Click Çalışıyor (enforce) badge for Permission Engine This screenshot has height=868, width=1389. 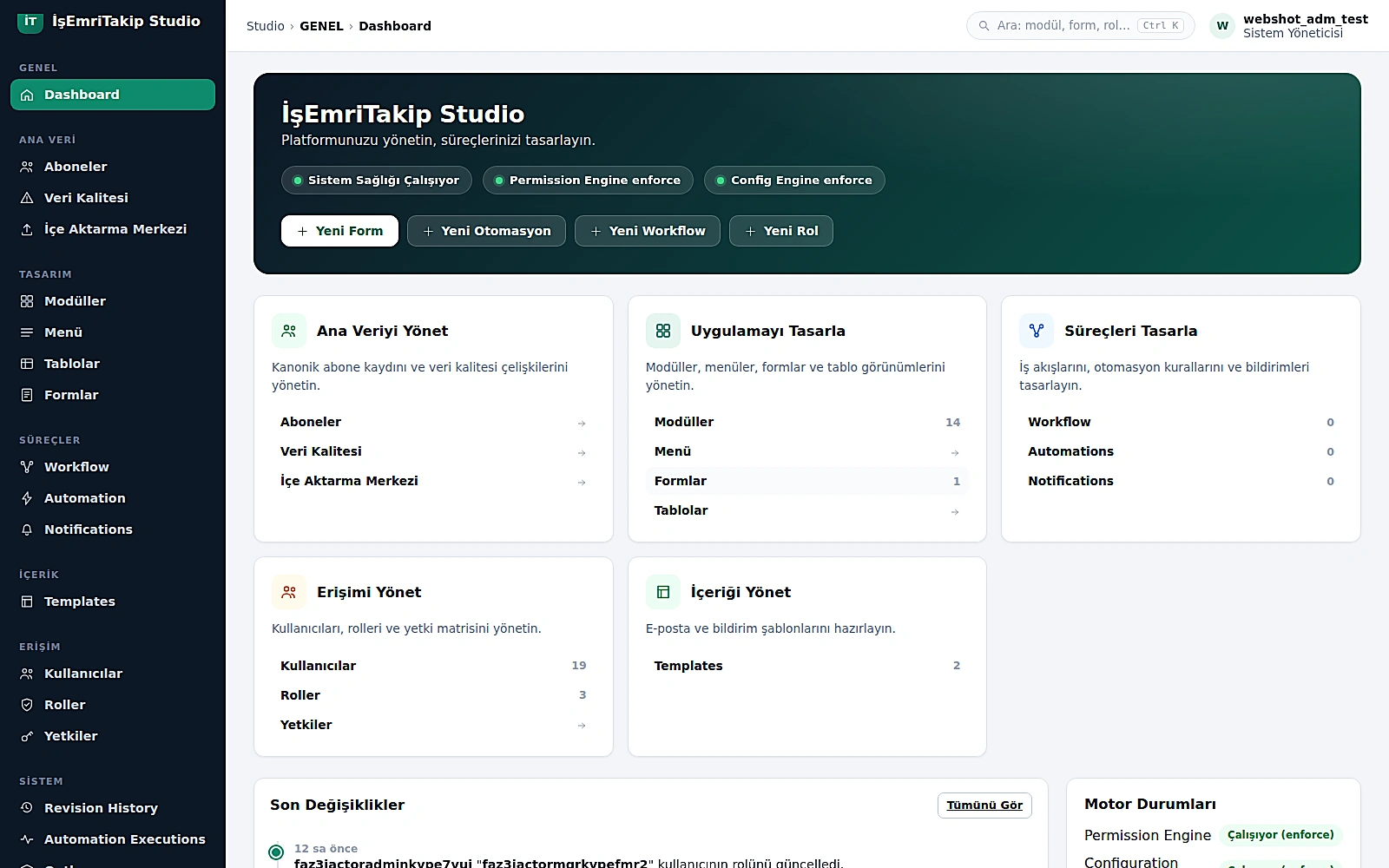[x=1280, y=835]
